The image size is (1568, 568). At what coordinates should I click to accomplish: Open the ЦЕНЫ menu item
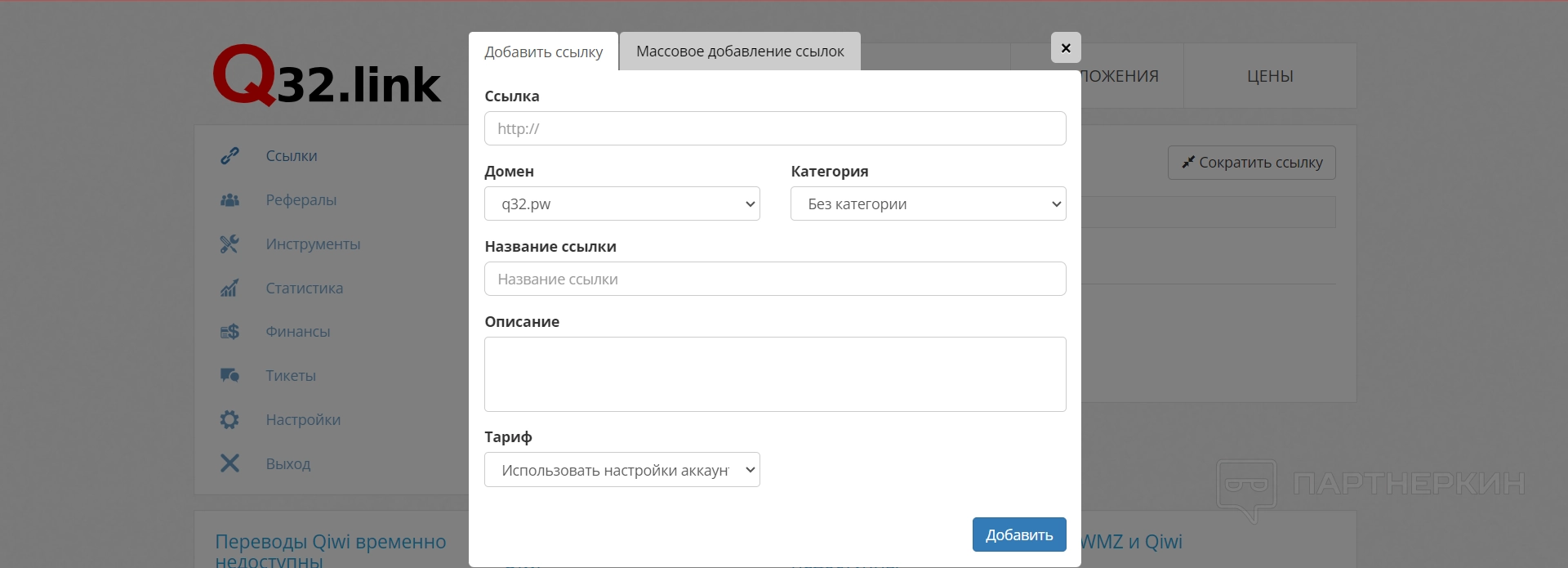(1269, 76)
